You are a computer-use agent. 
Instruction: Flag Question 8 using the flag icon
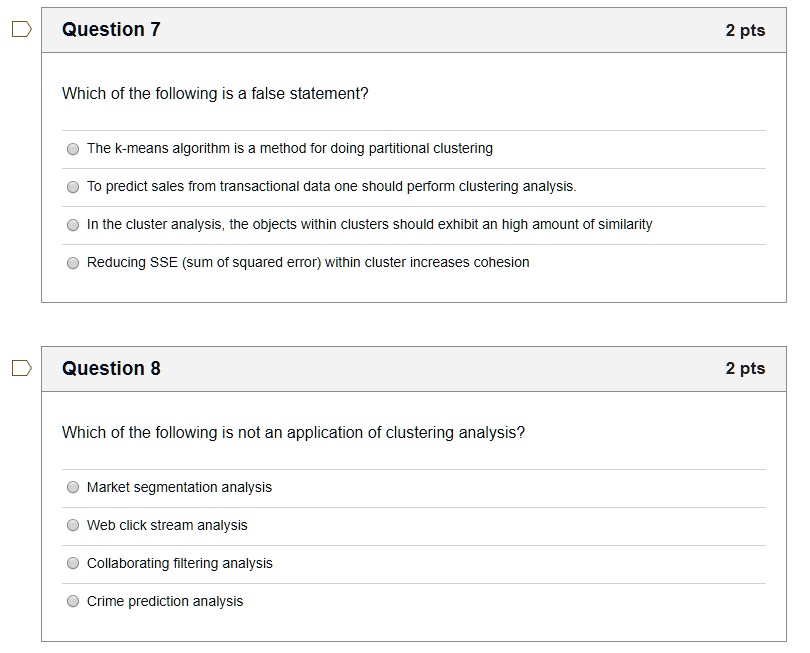coord(22,368)
